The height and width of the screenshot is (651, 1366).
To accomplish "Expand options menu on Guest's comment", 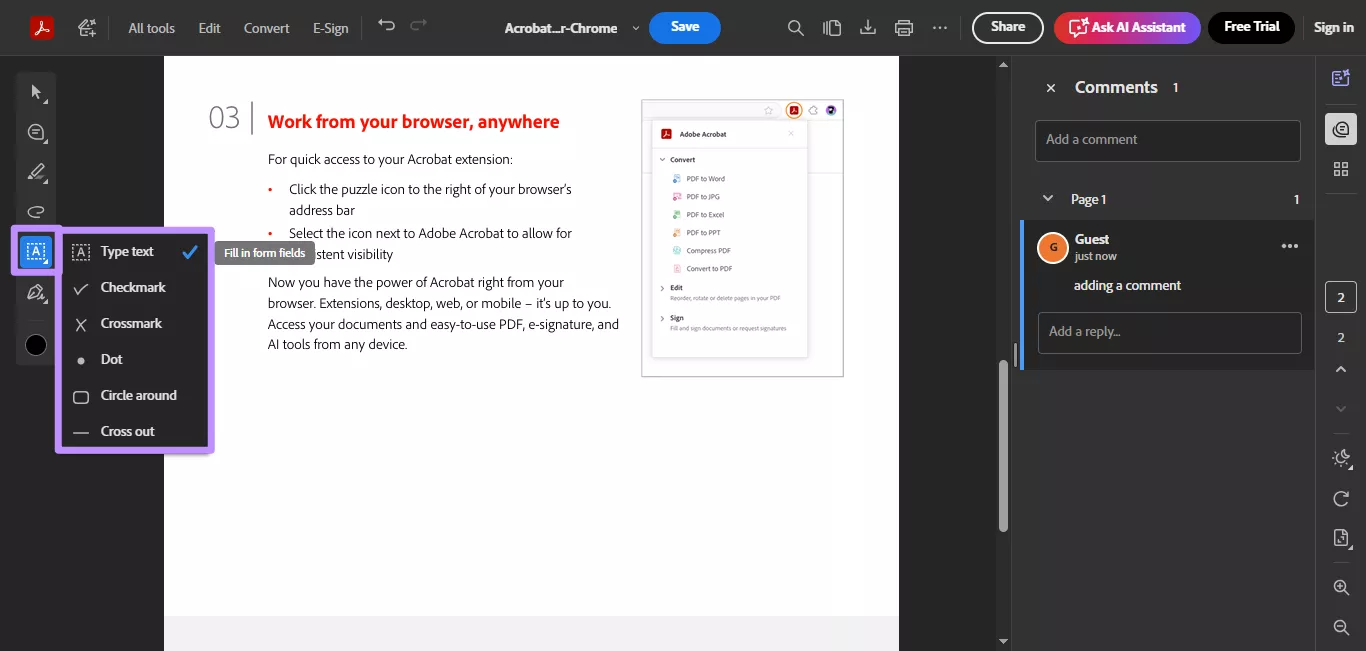I will pos(1290,245).
